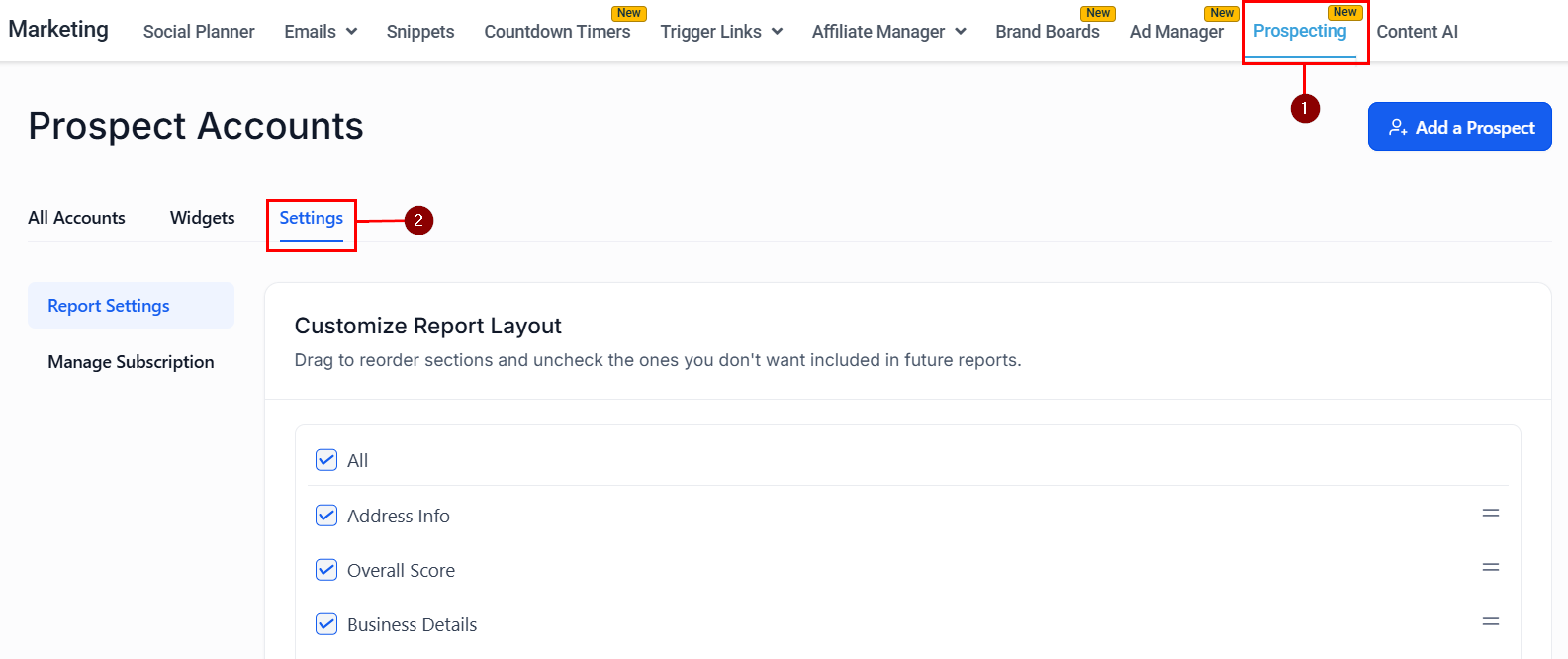Open the Social Planner menu item
This screenshot has height=659, width=1568.
(199, 32)
